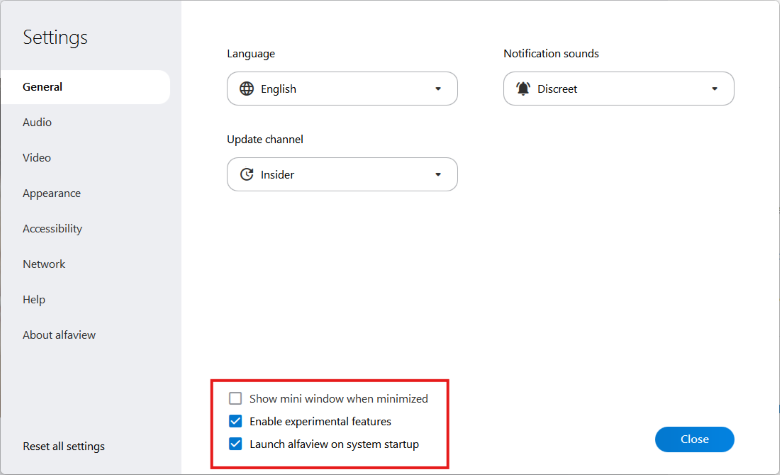Switch to the Video settings section
The image size is (780, 475).
[x=37, y=158]
